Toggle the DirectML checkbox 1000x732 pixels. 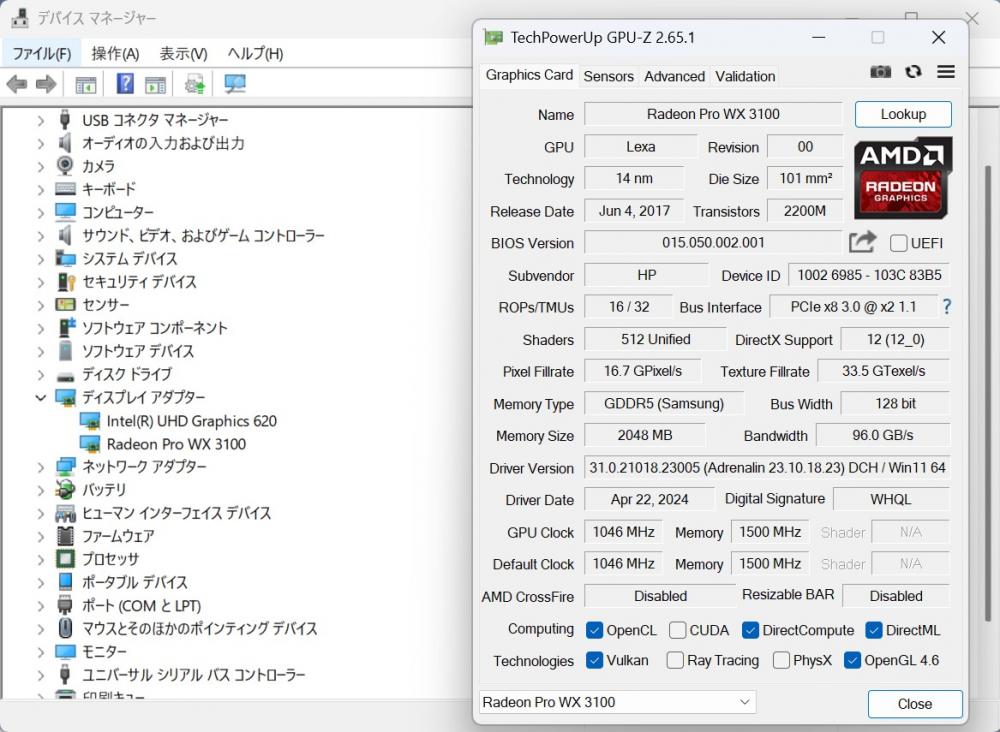point(874,630)
